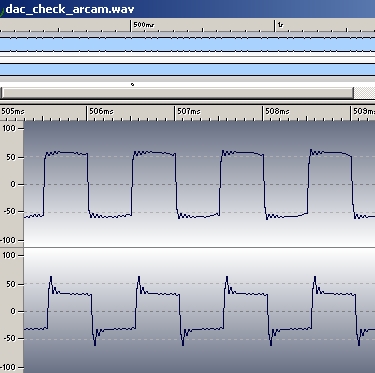Click the 500ms marker in the overview ruler
The image size is (375, 373).
[144, 25]
